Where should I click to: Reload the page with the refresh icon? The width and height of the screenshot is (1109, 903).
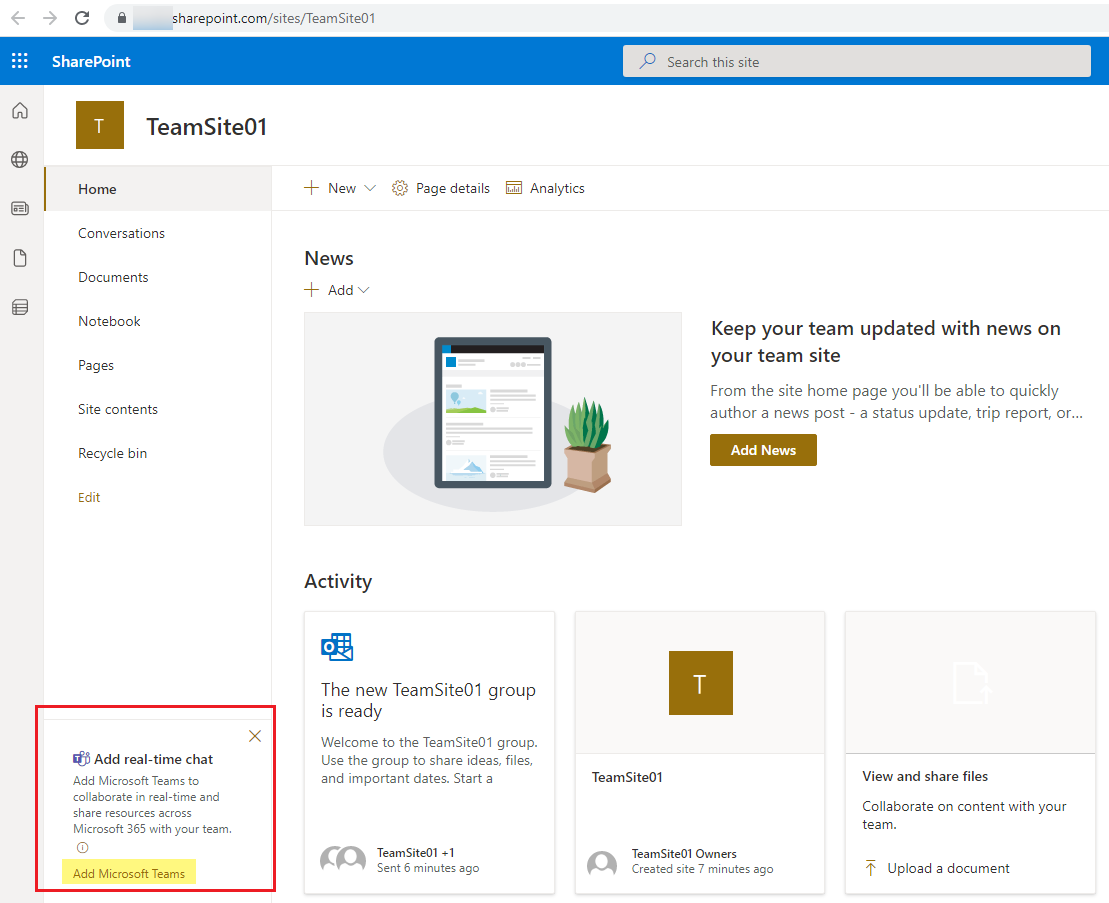click(x=82, y=18)
